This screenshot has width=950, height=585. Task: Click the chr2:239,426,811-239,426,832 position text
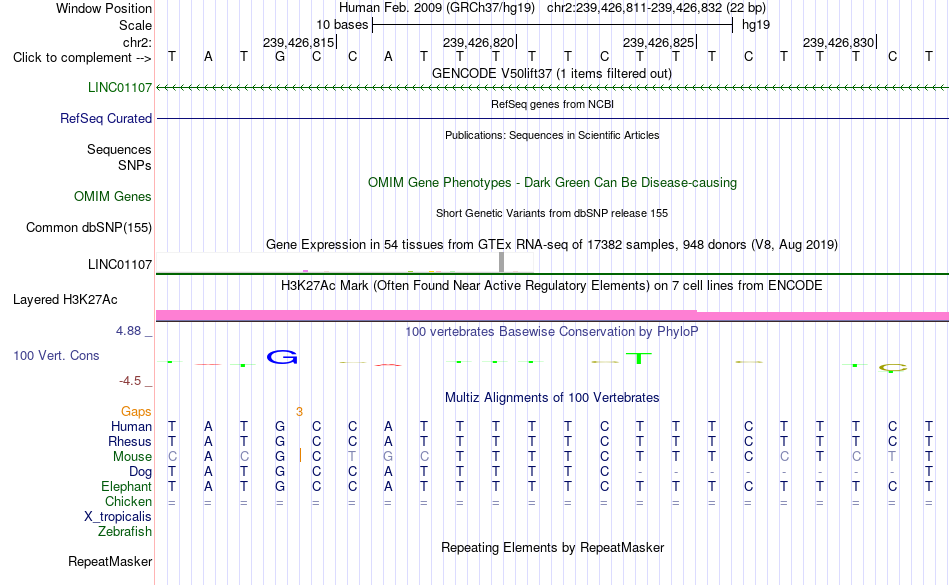(656, 8)
